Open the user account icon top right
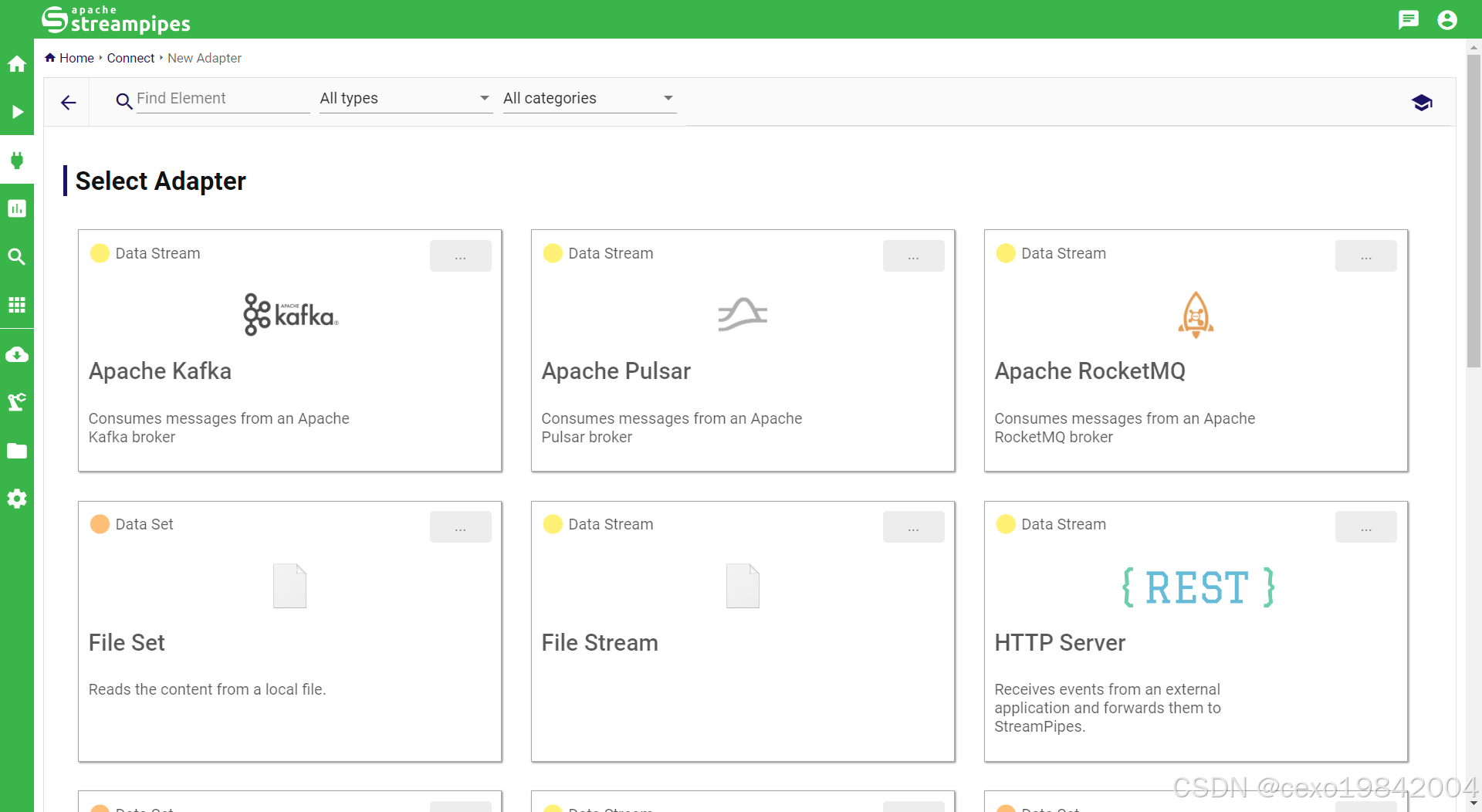Screen dimensions: 1482x812 [x=1447, y=19]
